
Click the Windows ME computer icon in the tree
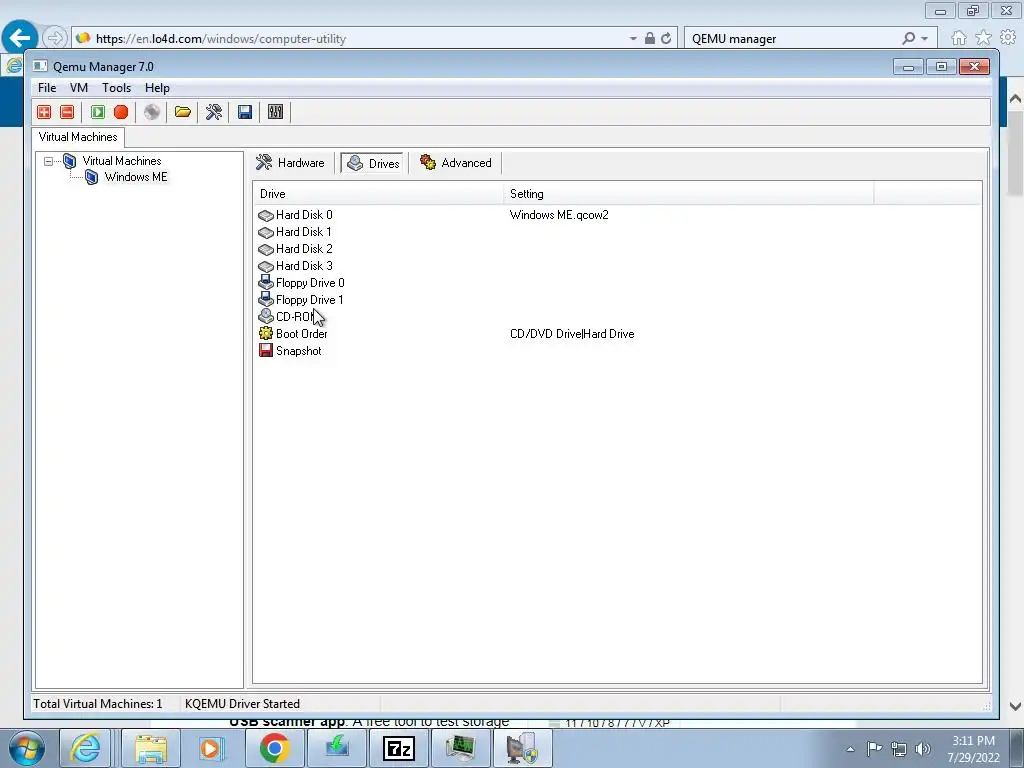coord(91,177)
